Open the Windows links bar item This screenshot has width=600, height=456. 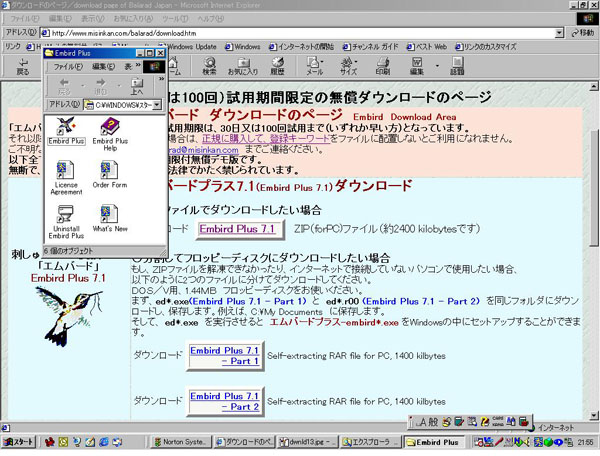(x=243, y=47)
